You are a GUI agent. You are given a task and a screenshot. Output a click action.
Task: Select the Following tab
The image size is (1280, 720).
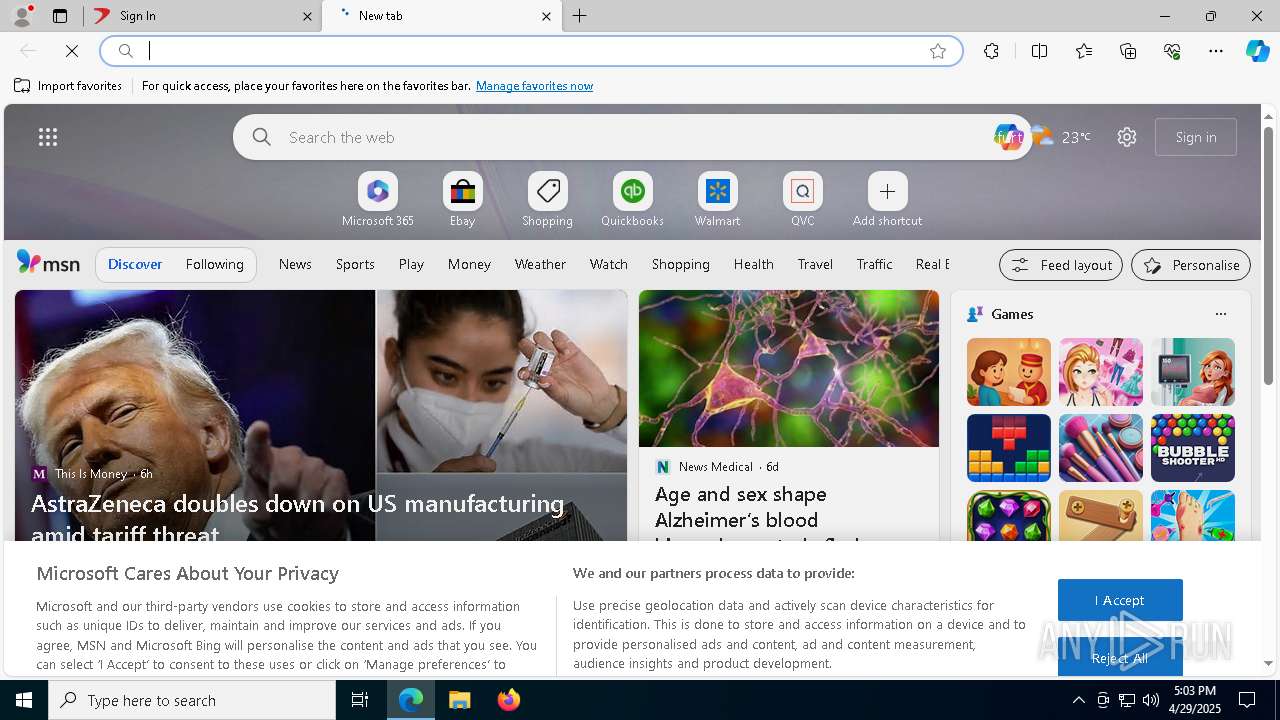pyautogui.click(x=215, y=264)
